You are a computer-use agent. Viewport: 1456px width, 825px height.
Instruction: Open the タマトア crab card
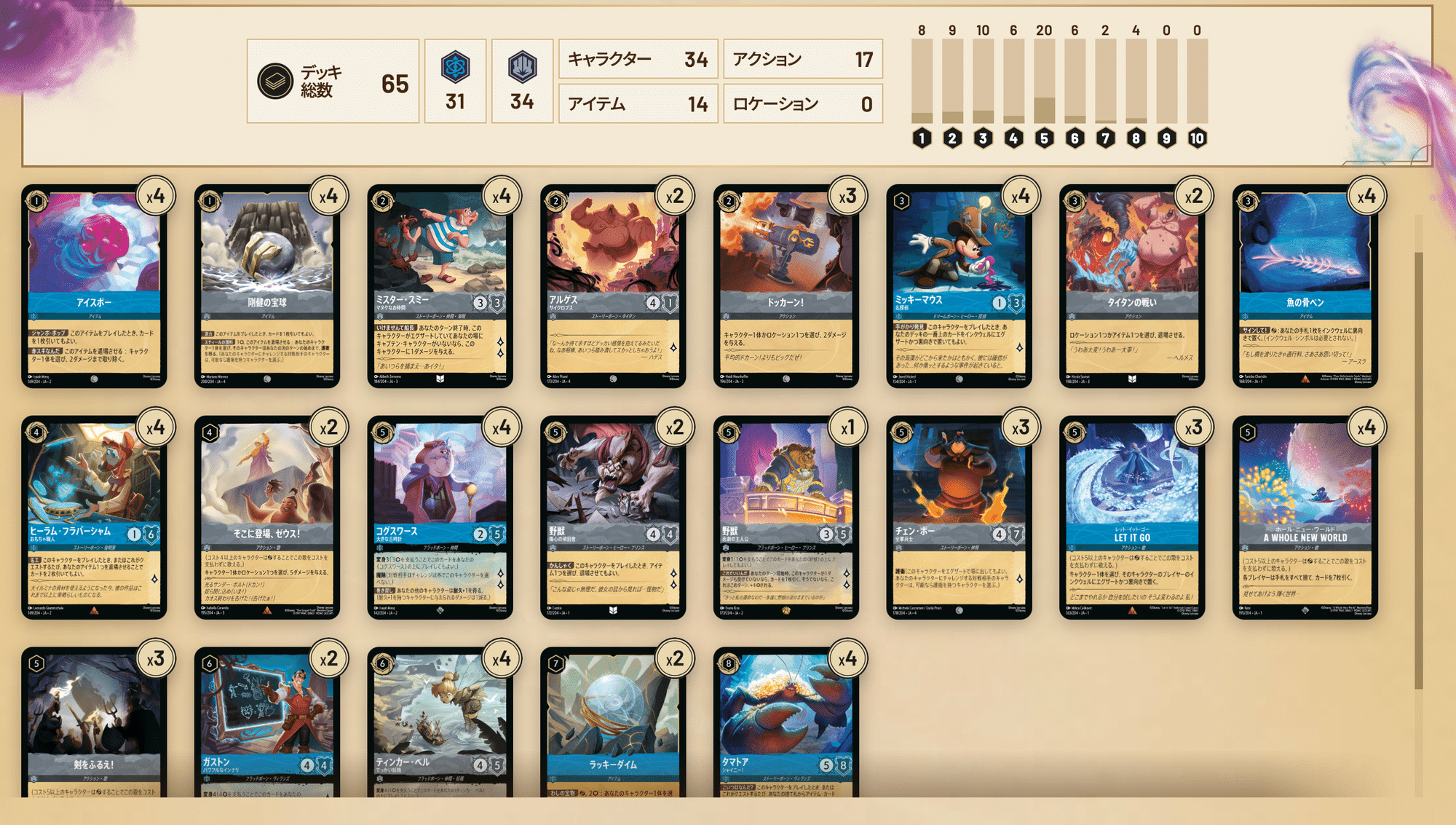[786, 723]
